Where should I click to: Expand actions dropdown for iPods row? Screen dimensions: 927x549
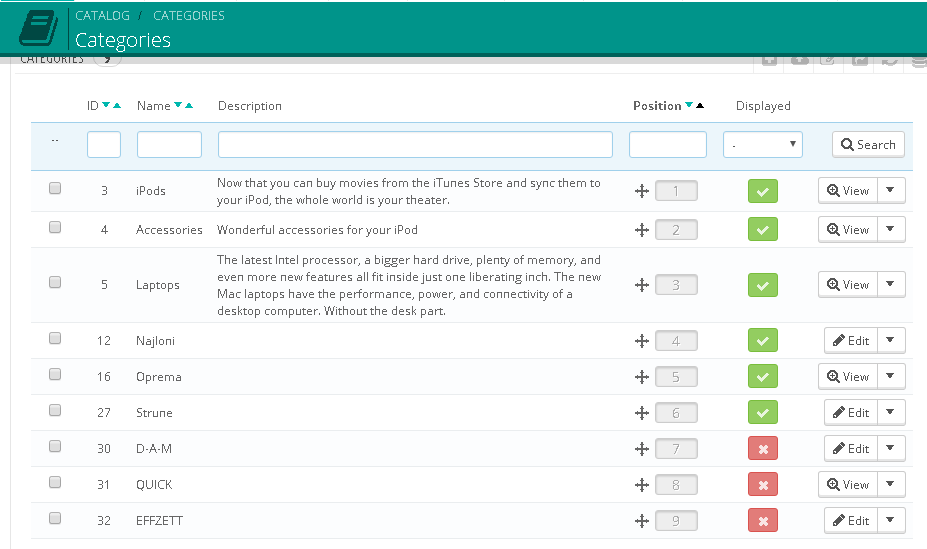click(891, 190)
